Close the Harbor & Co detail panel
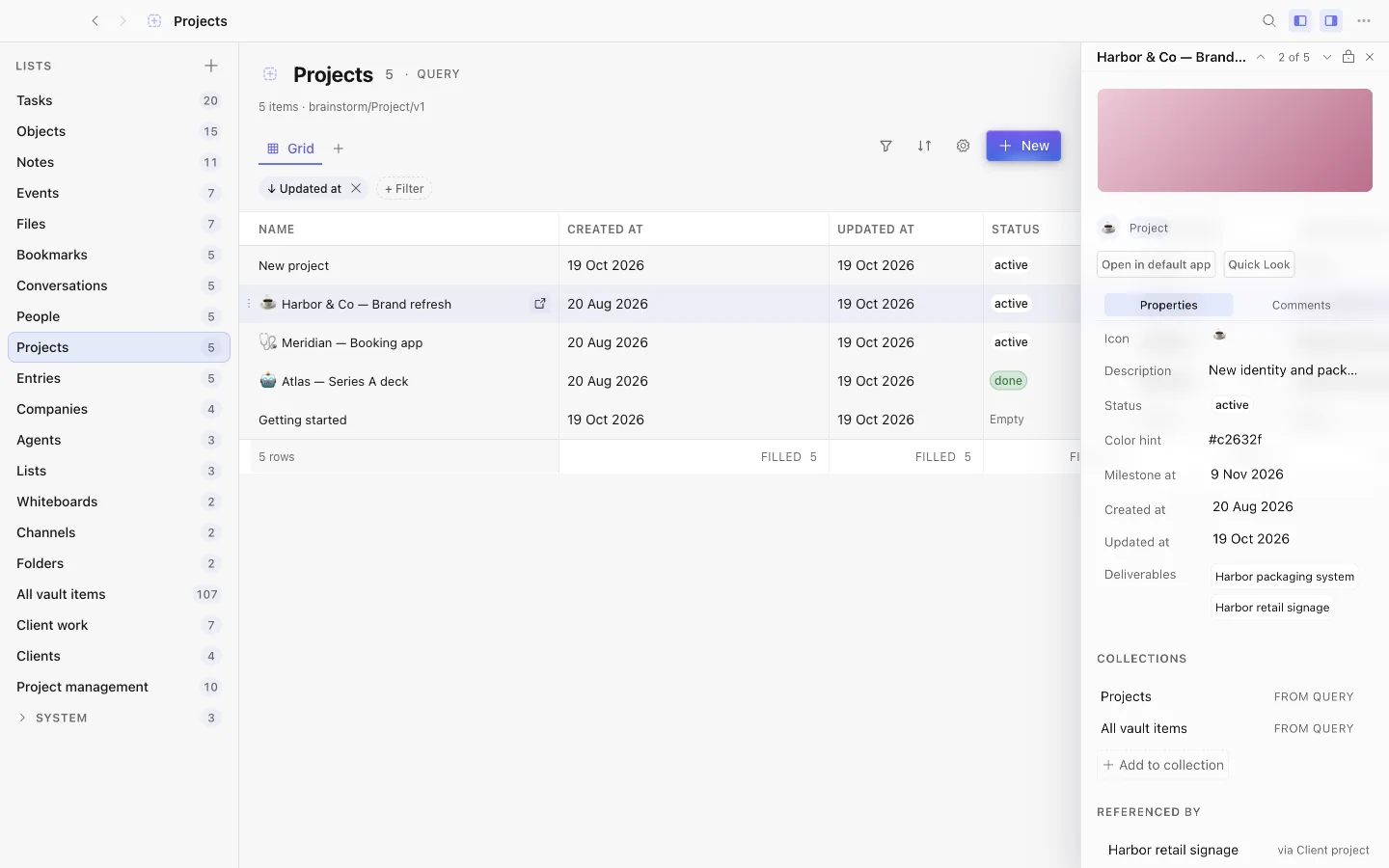Image resolution: width=1389 pixels, height=868 pixels. point(1370,57)
